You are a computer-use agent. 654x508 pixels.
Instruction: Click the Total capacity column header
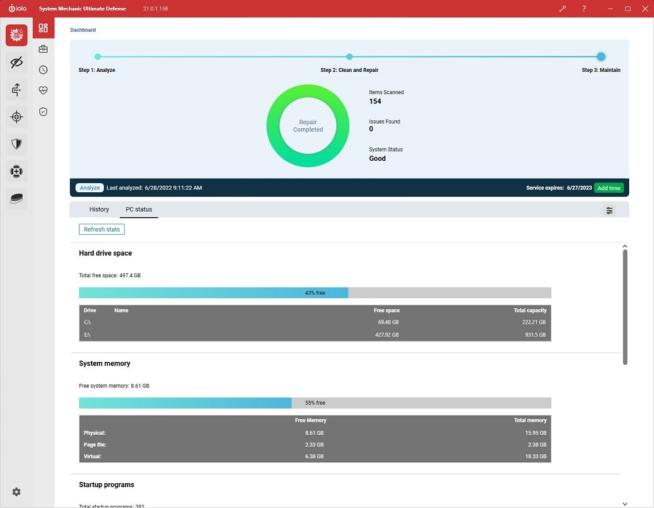pyautogui.click(x=530, y=310)
